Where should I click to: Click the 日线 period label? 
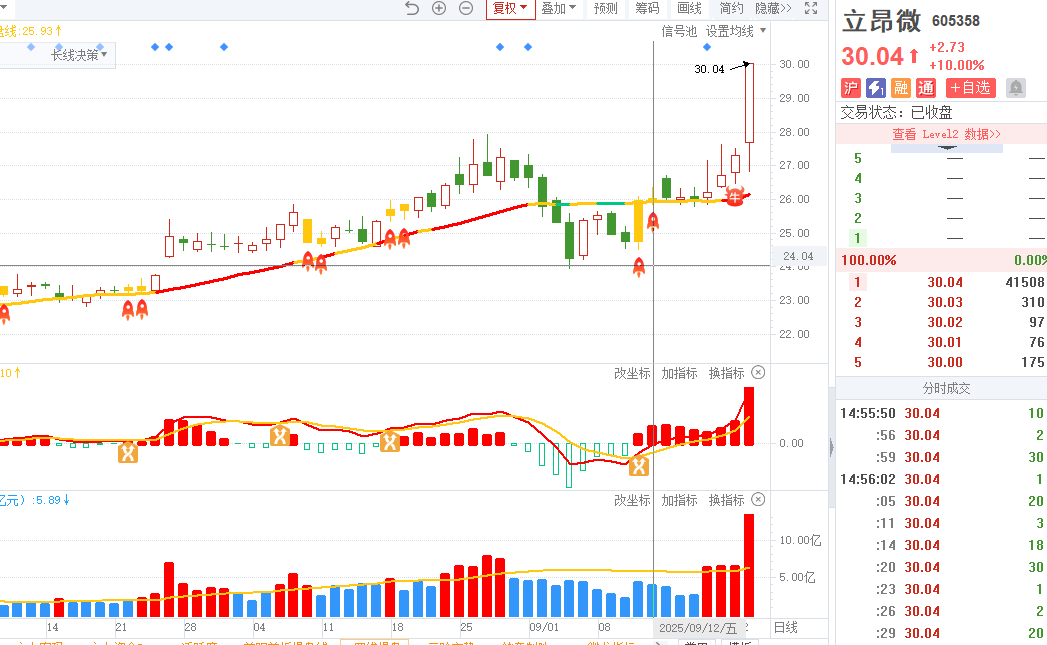tap(785, 627)
